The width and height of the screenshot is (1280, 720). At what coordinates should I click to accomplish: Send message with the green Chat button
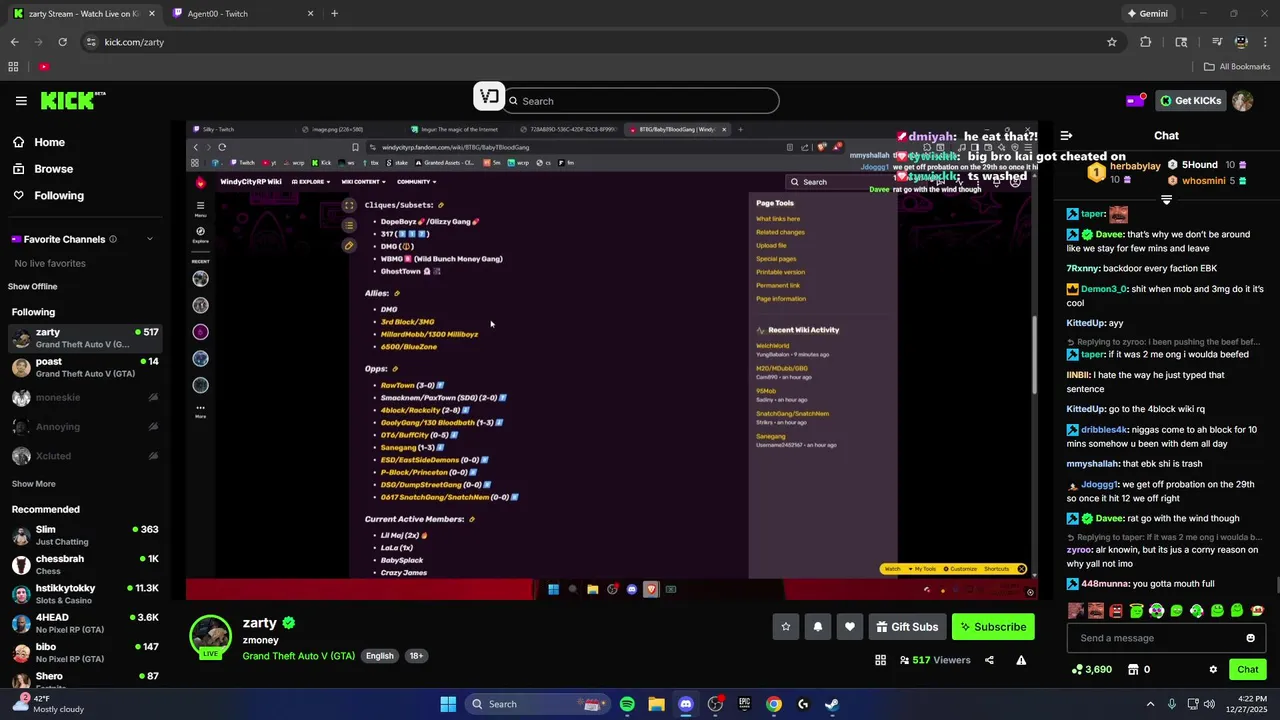pos(1248,669)
